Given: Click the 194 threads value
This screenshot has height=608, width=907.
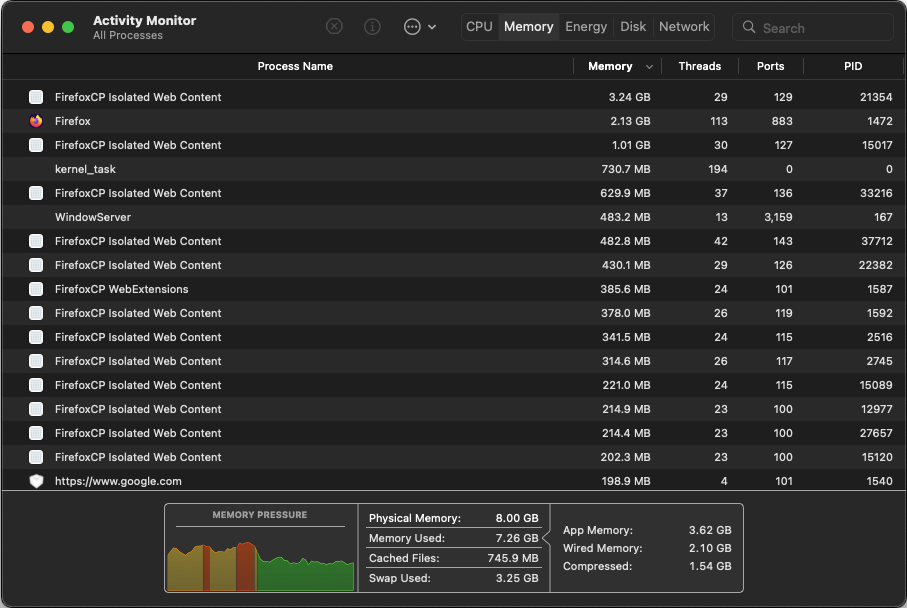Looking at the screenshot, I should (718, 169).
